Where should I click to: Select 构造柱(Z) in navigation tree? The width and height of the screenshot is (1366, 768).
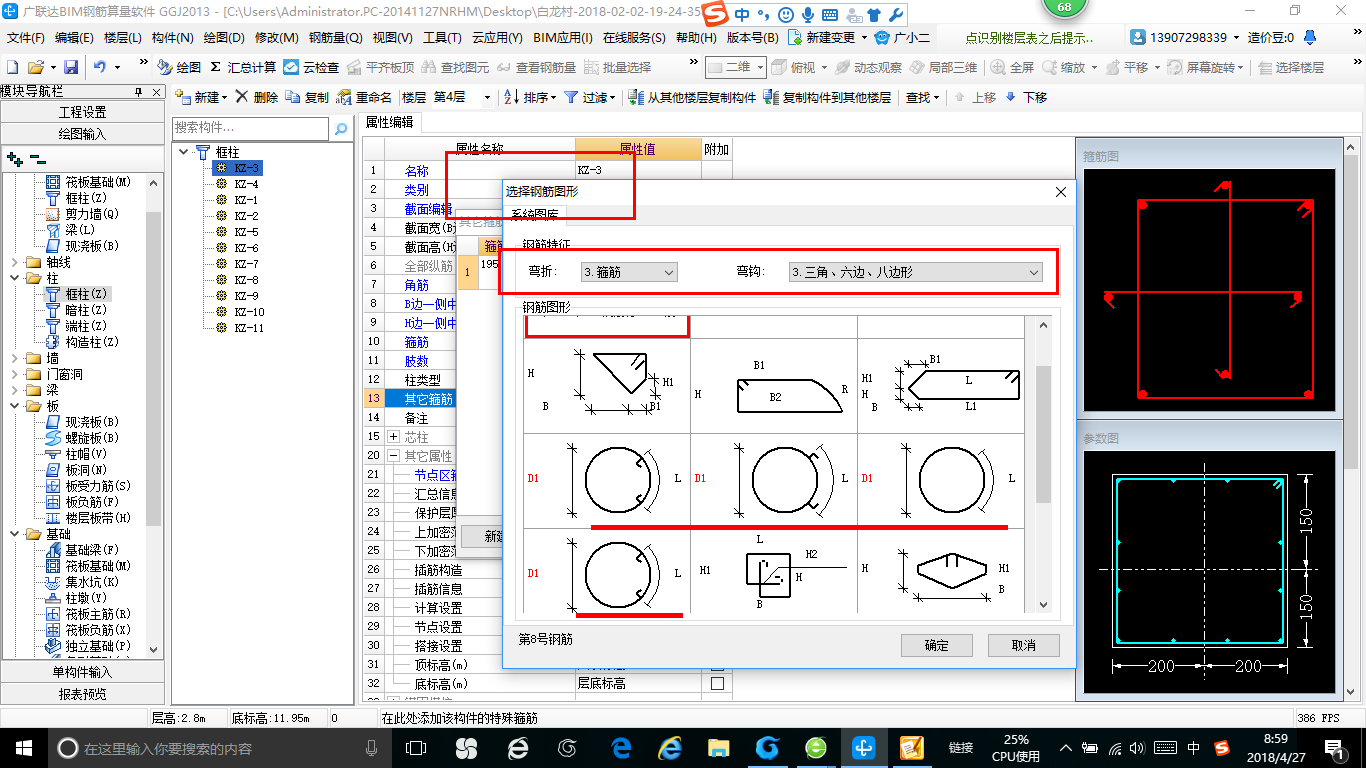click(82, 342)
